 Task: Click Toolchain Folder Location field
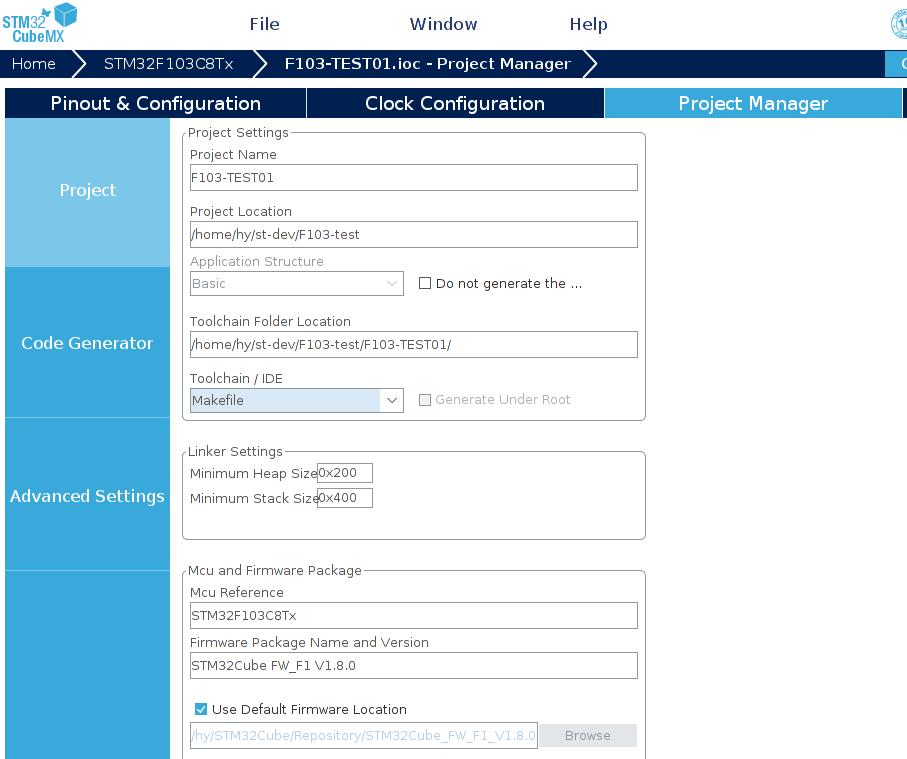point(414,344)
